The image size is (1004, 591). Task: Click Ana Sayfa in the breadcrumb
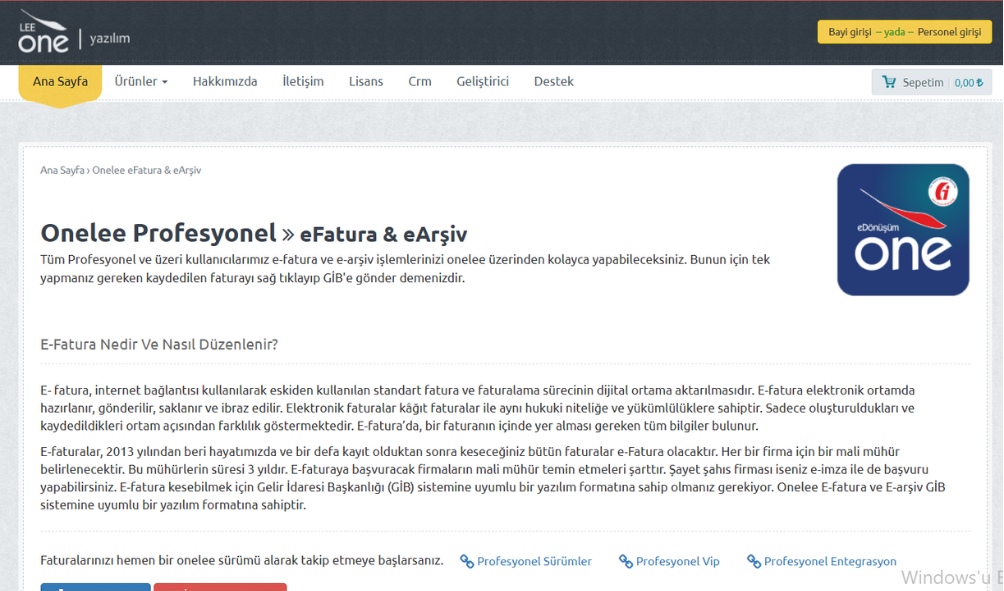[x=62, y=170]
